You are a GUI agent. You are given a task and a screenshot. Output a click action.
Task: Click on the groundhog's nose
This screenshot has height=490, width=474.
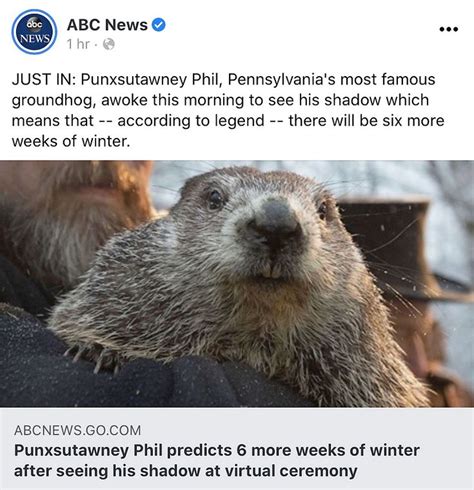point(274,221)
